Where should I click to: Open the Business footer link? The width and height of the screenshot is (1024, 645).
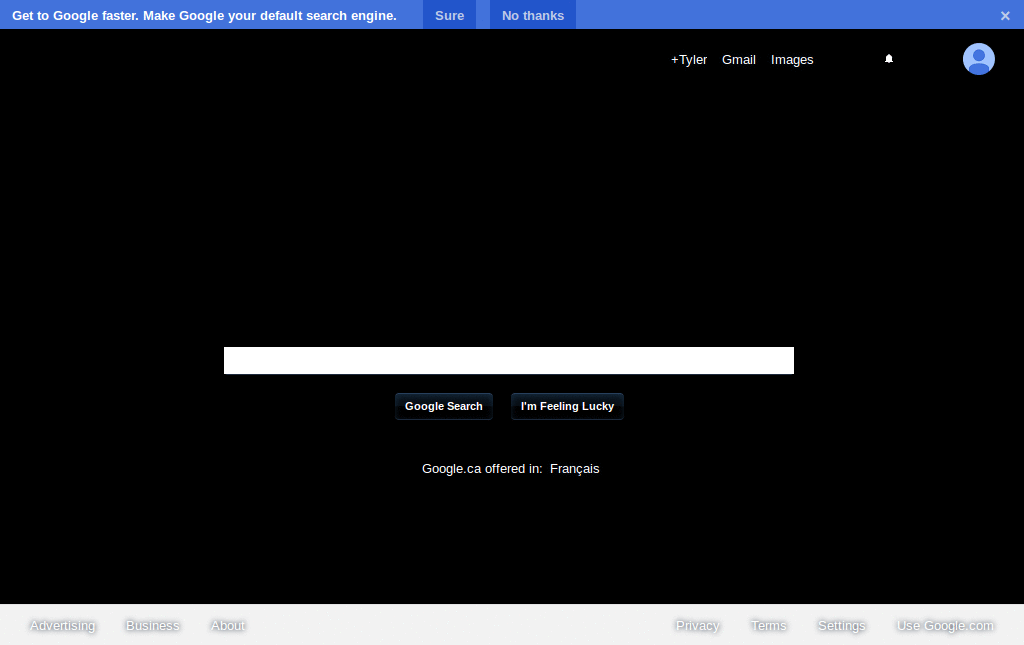coord(152,625)
